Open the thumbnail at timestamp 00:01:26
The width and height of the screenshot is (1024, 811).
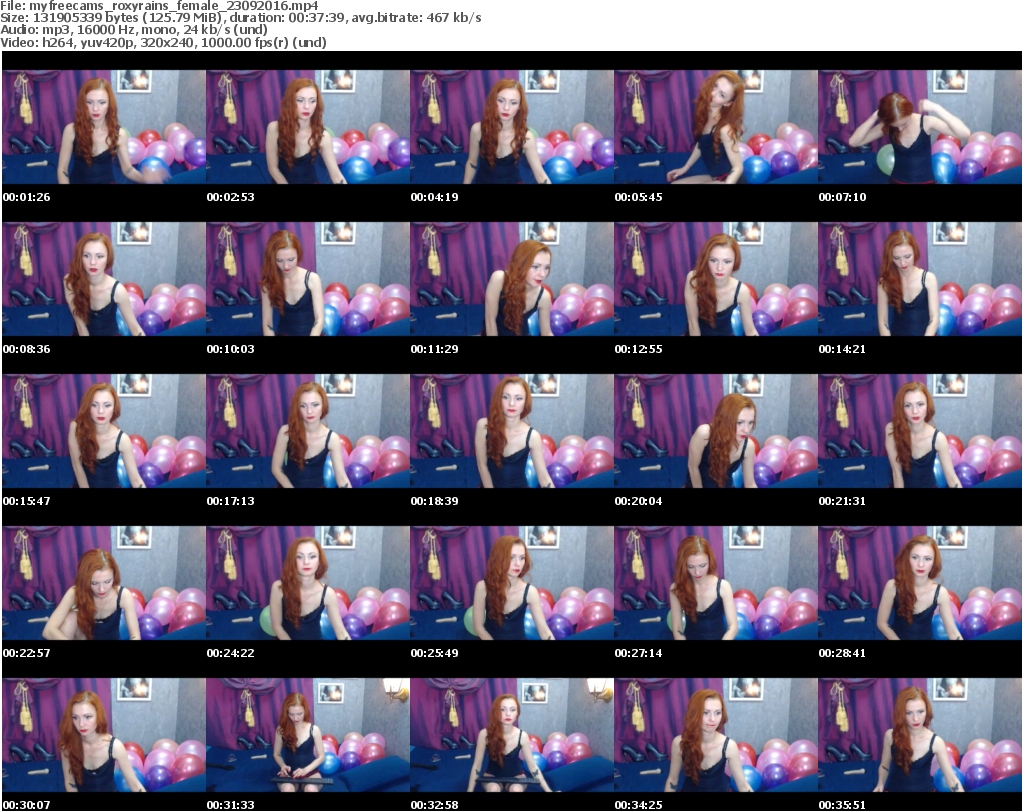pyautogui.click(x=104, y=127)
